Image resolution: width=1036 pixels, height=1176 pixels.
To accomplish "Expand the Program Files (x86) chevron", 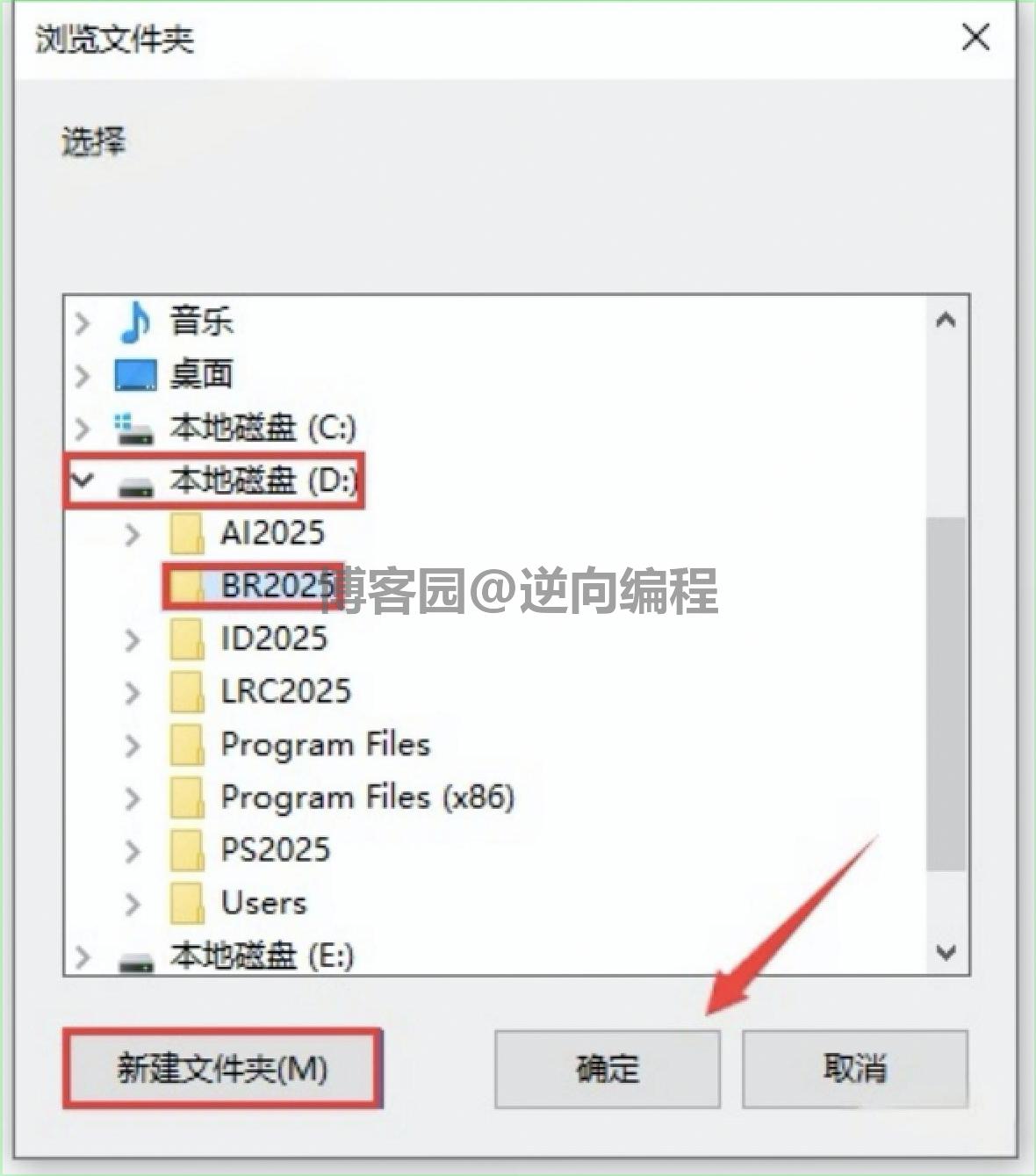I will point(133,797).
